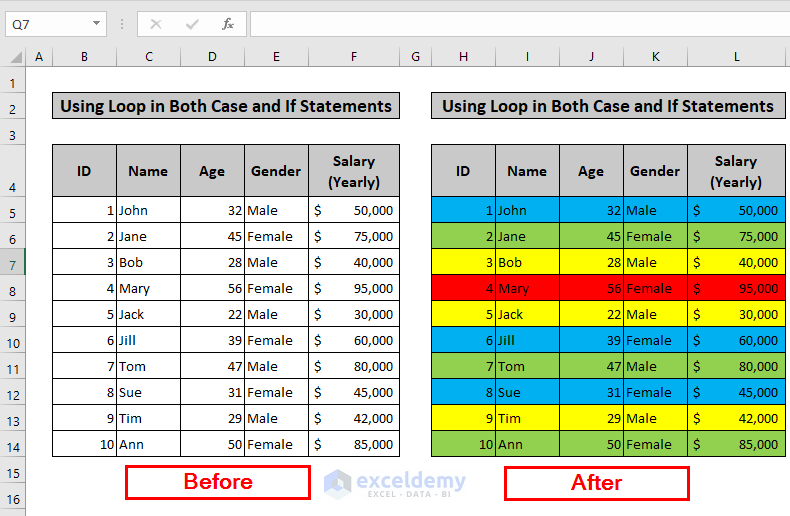This screenshot has height=516, width=790.
Task: Select column A header
Action: pos(39,57)
